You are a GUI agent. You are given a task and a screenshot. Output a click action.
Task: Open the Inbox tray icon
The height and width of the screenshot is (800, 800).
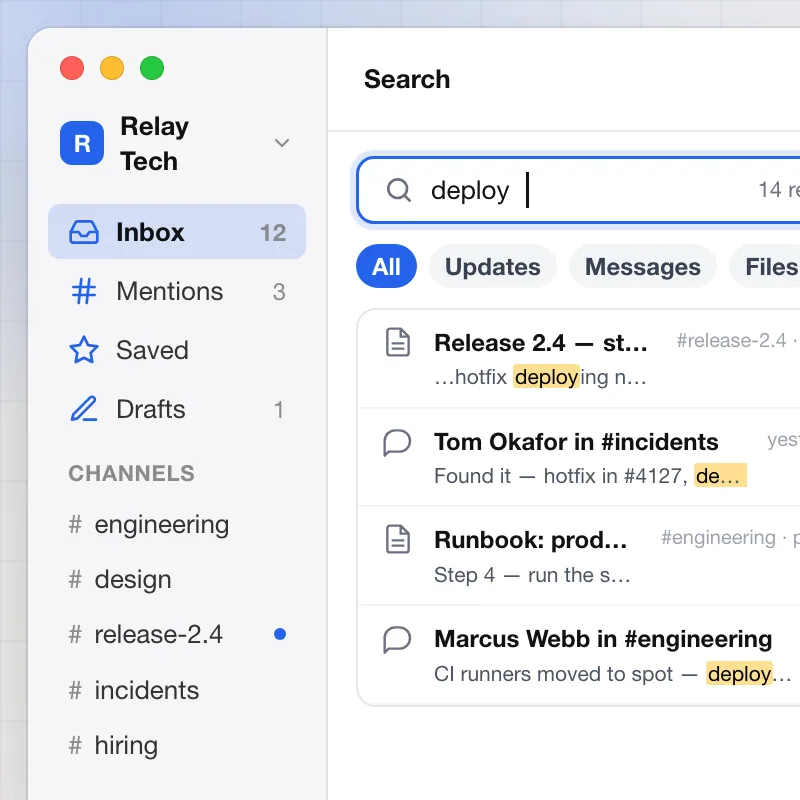pos(84,232)
